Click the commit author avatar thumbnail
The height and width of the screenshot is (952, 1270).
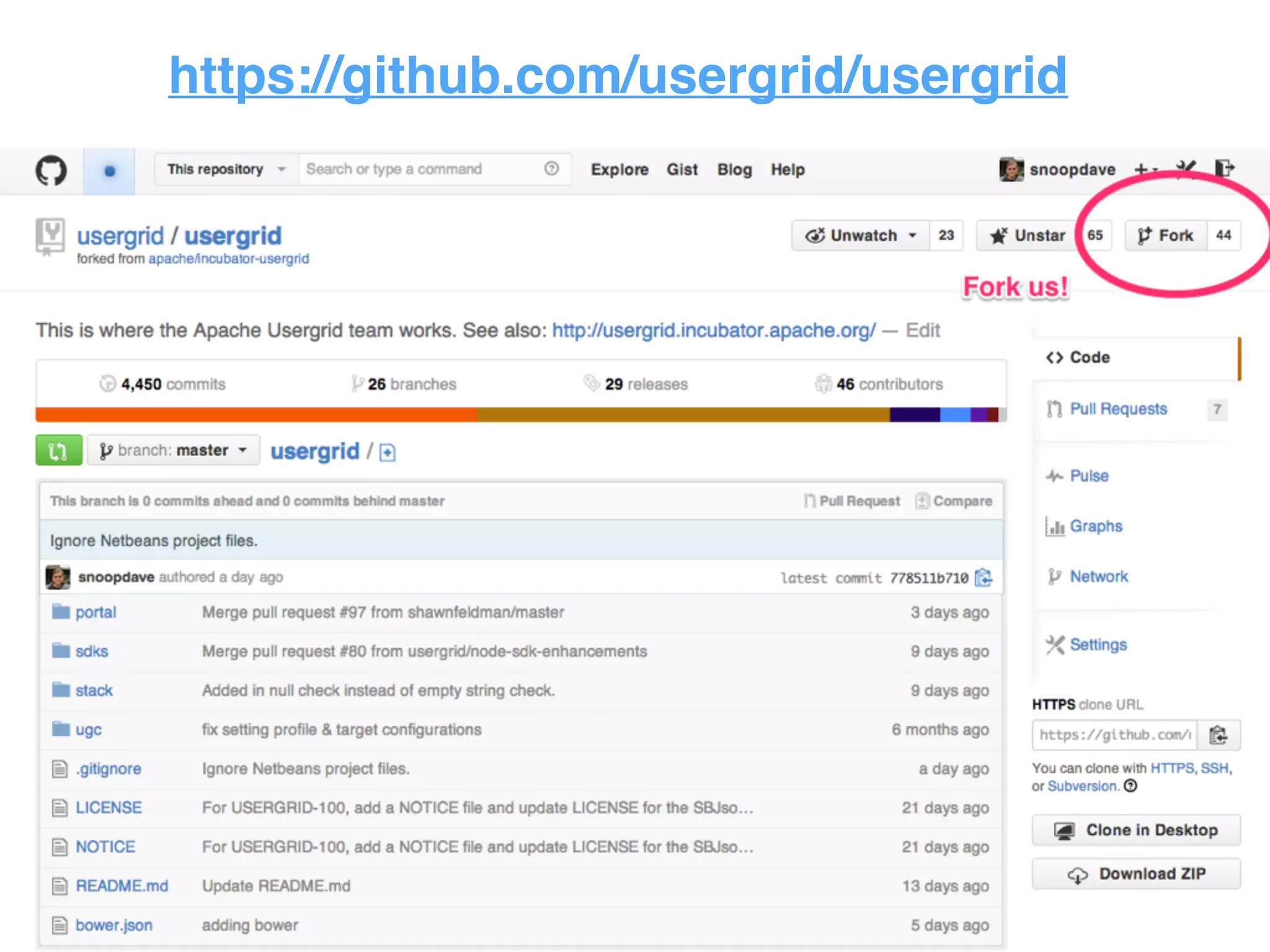click(58, 577)
